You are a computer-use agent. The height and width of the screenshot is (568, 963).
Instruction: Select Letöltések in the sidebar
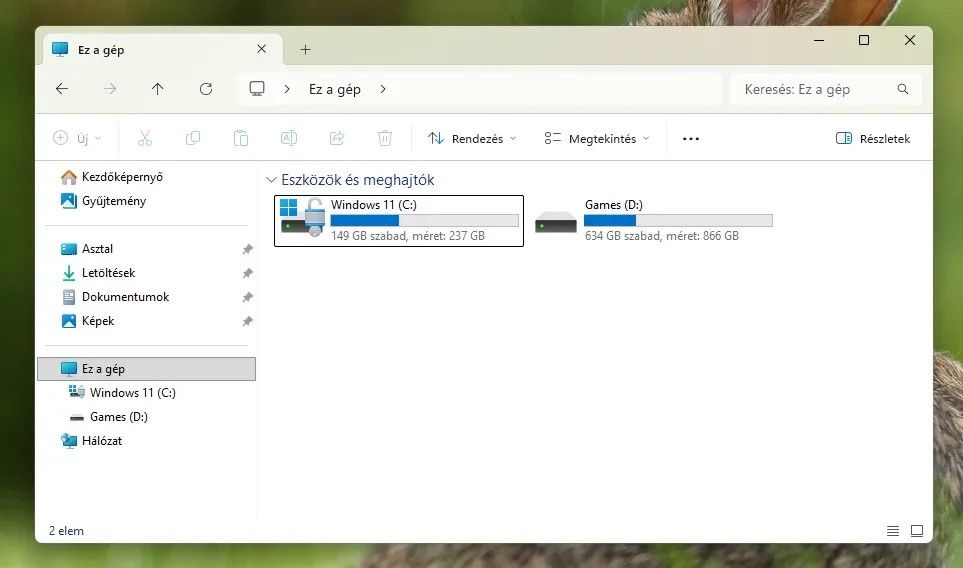(108, 273)
